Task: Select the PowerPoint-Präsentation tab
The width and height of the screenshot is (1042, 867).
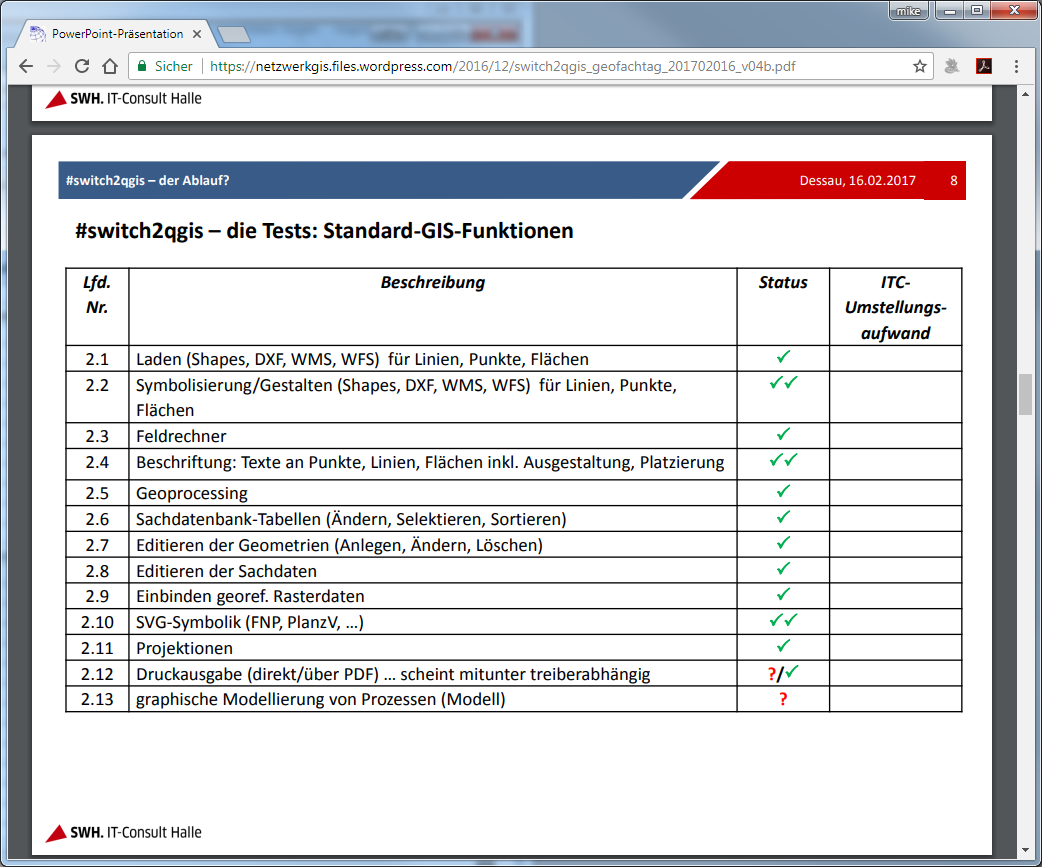Action: (115, 34)
